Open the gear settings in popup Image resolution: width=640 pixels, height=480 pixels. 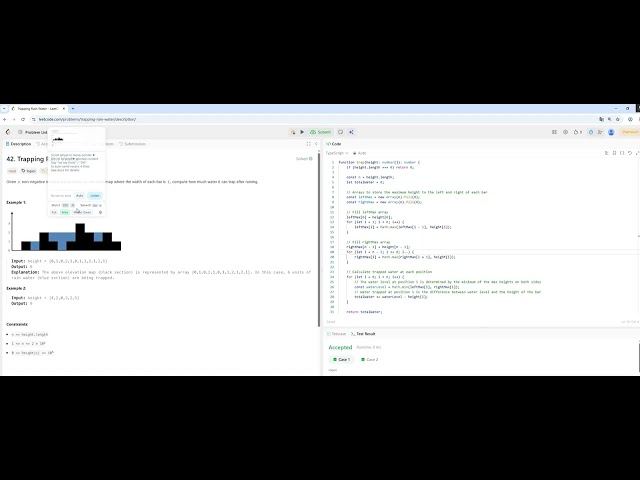point(100,212)
